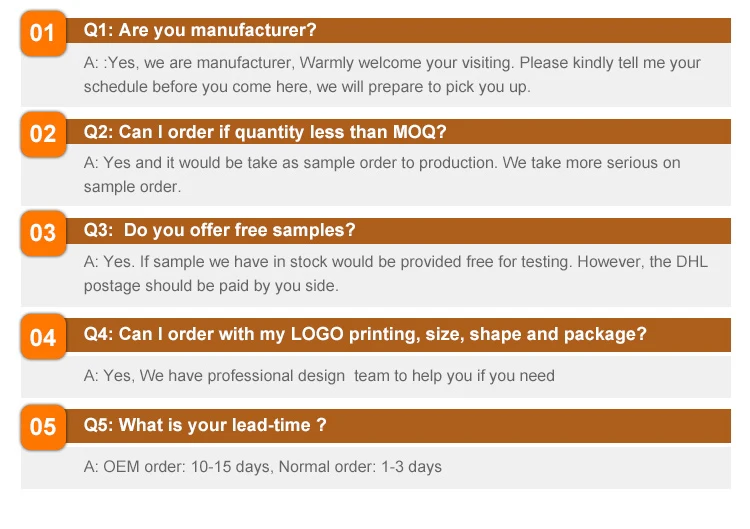The image size is (750, 529).
Task: Click the orange 05 number badge
Action: (43, 428)
